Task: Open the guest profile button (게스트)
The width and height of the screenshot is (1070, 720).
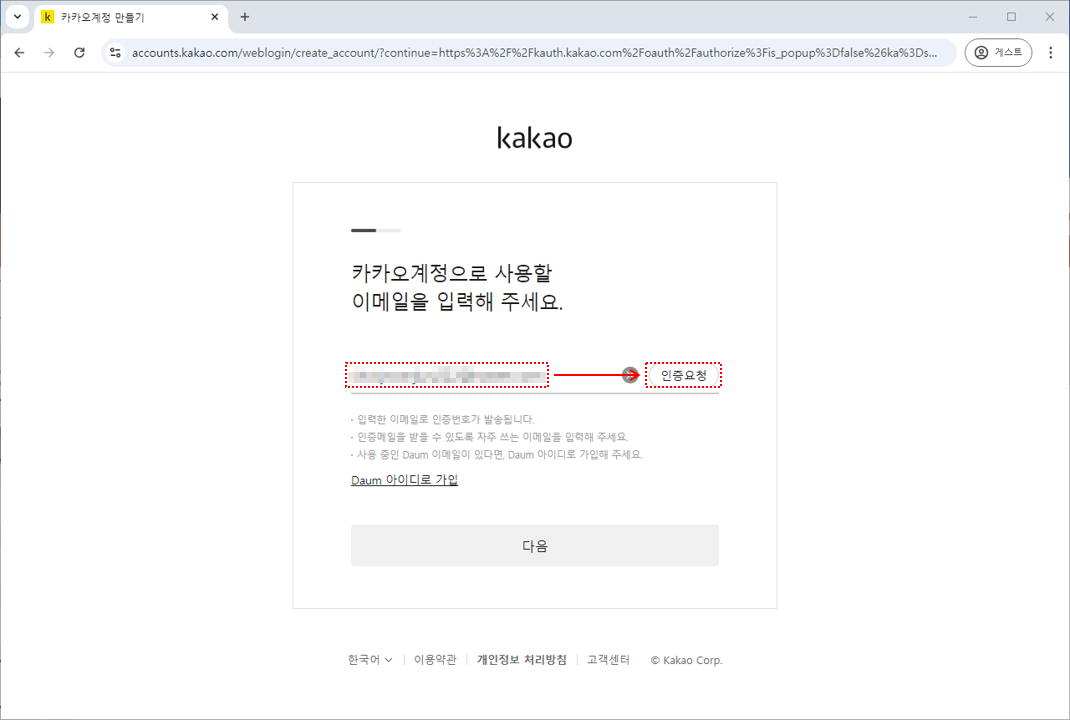Action: pos(998,53)
